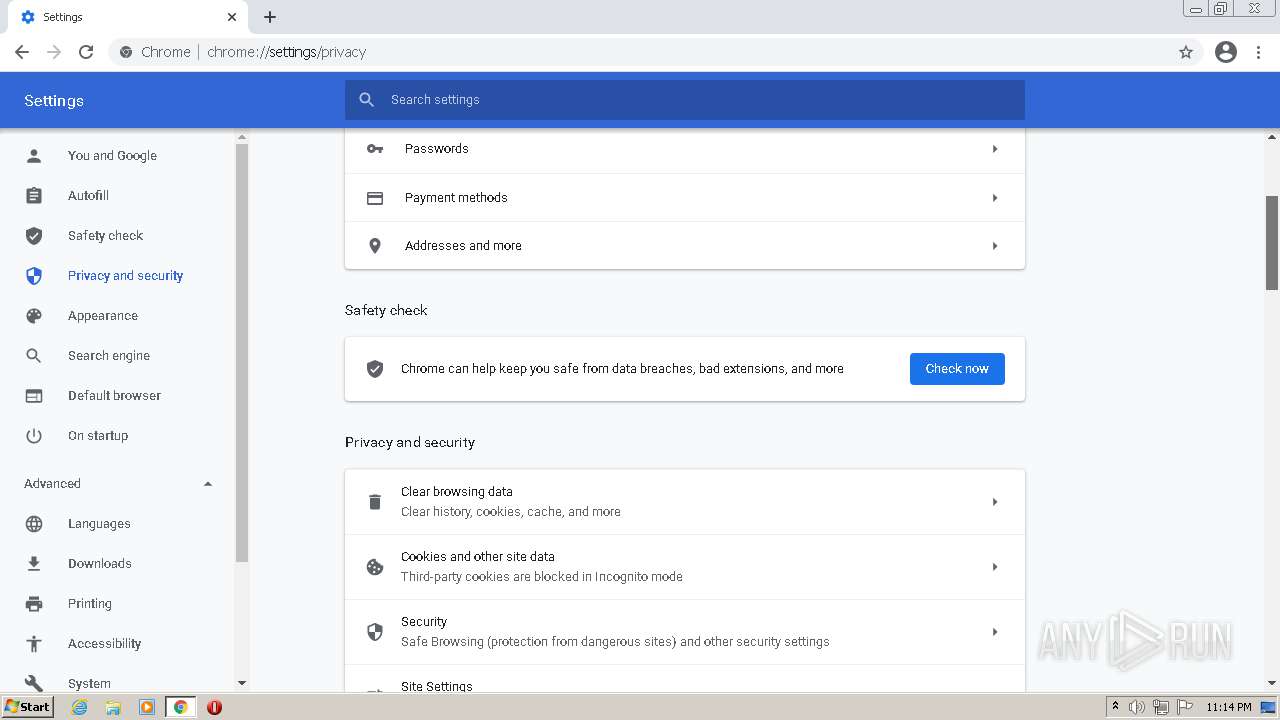Click the You and Google person icon
The height and width of the screenshot is (720, 1280).
34,156
